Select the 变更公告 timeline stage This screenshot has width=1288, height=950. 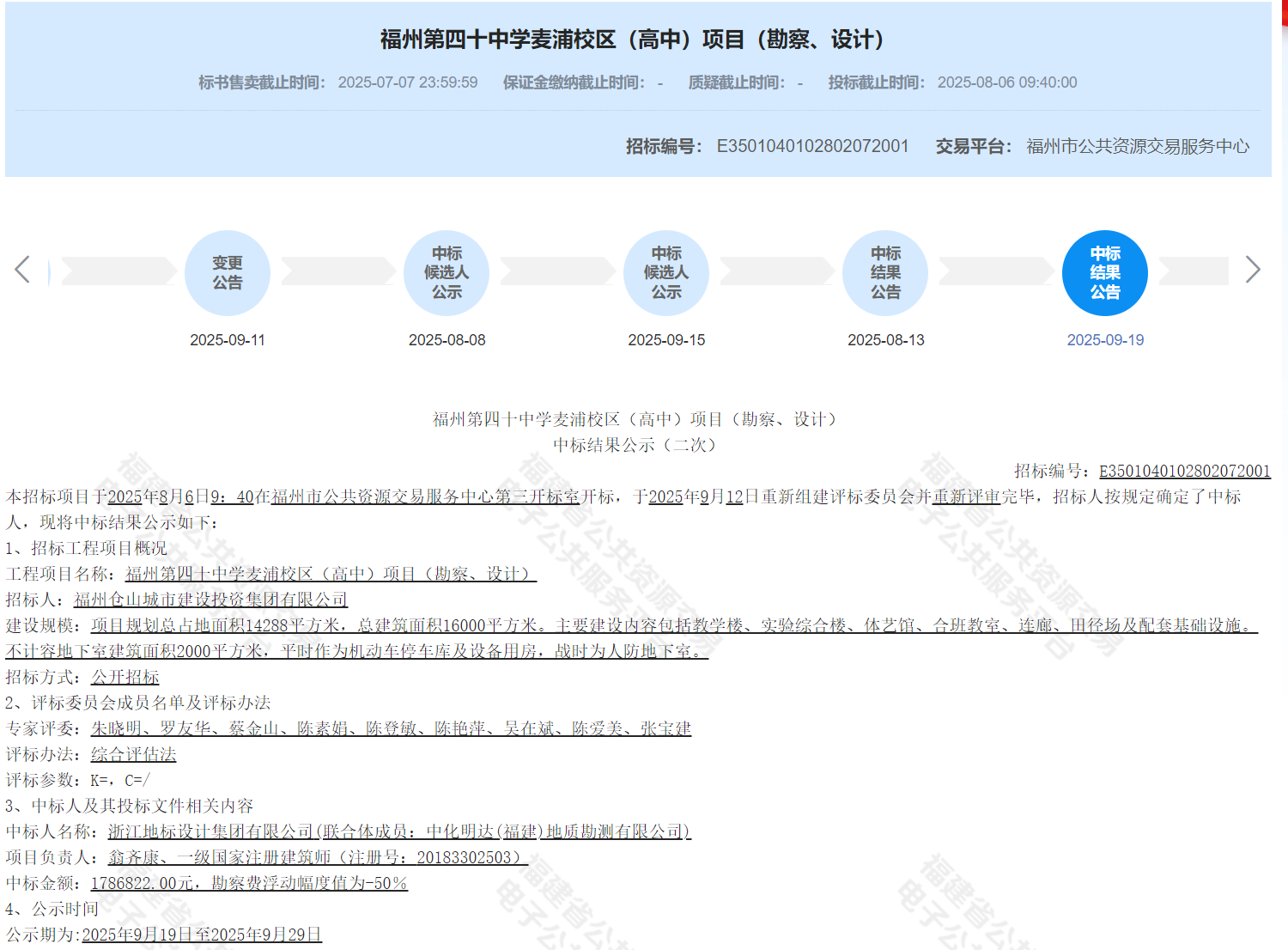(228, 272)
